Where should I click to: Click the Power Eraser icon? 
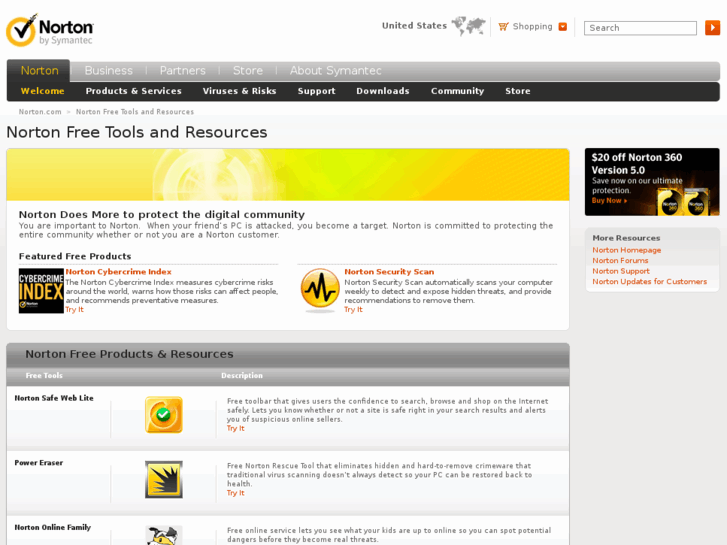(164, 480)
